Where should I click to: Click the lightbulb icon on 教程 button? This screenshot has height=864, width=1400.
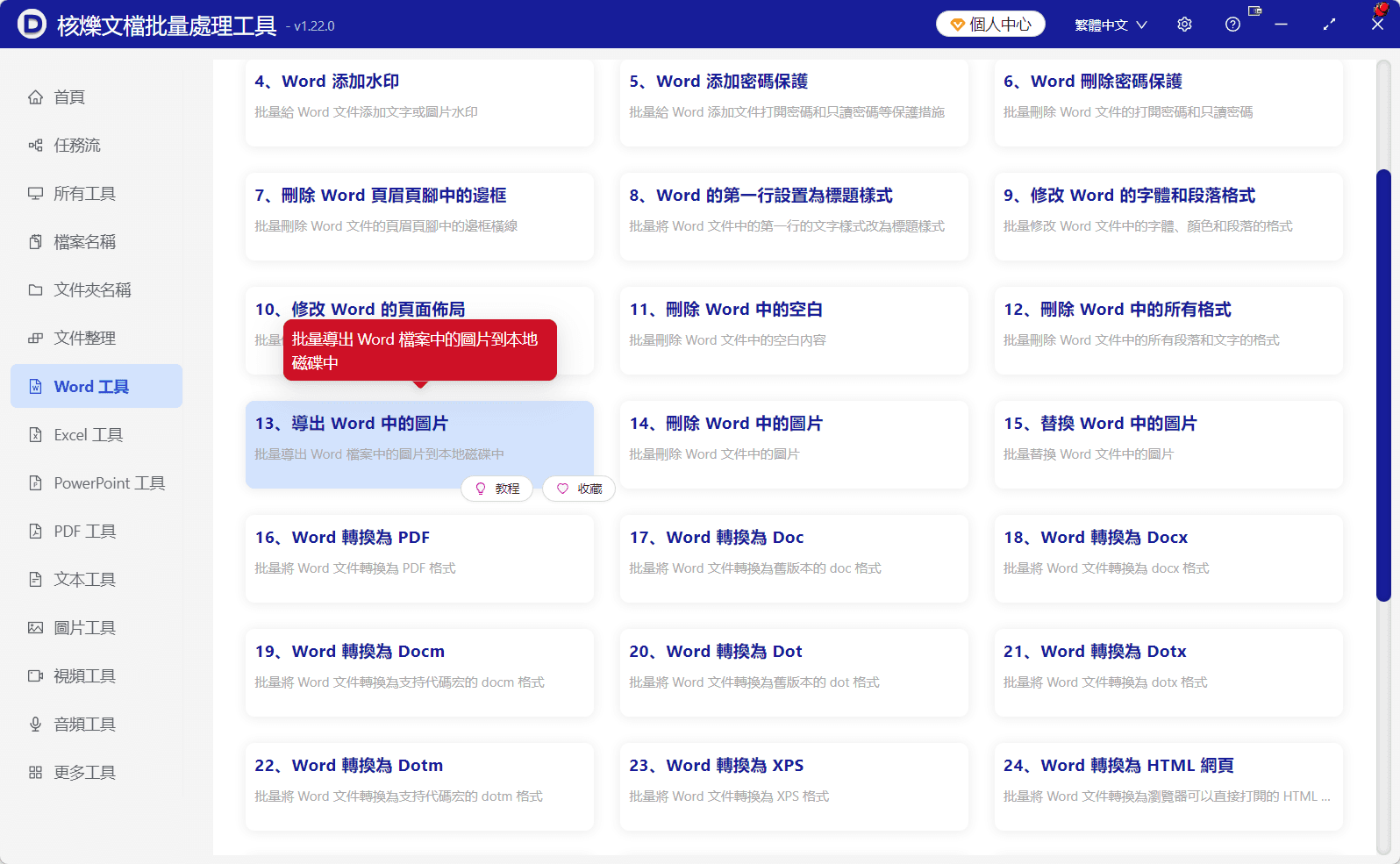480,489
